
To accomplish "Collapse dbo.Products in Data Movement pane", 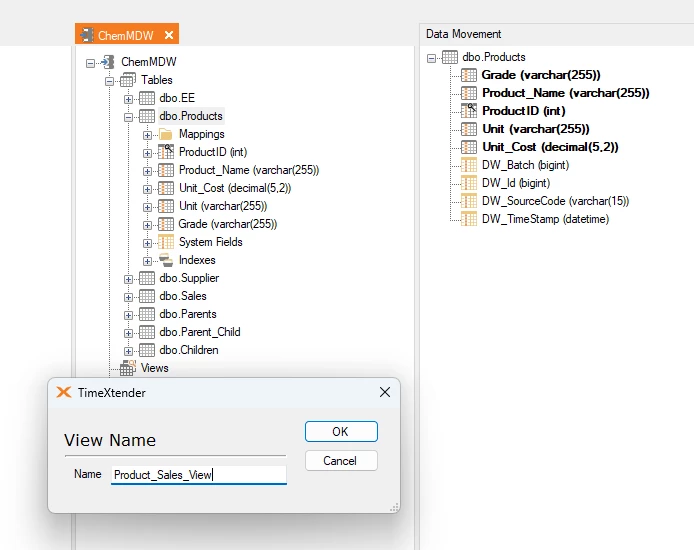I will [432, 58].
